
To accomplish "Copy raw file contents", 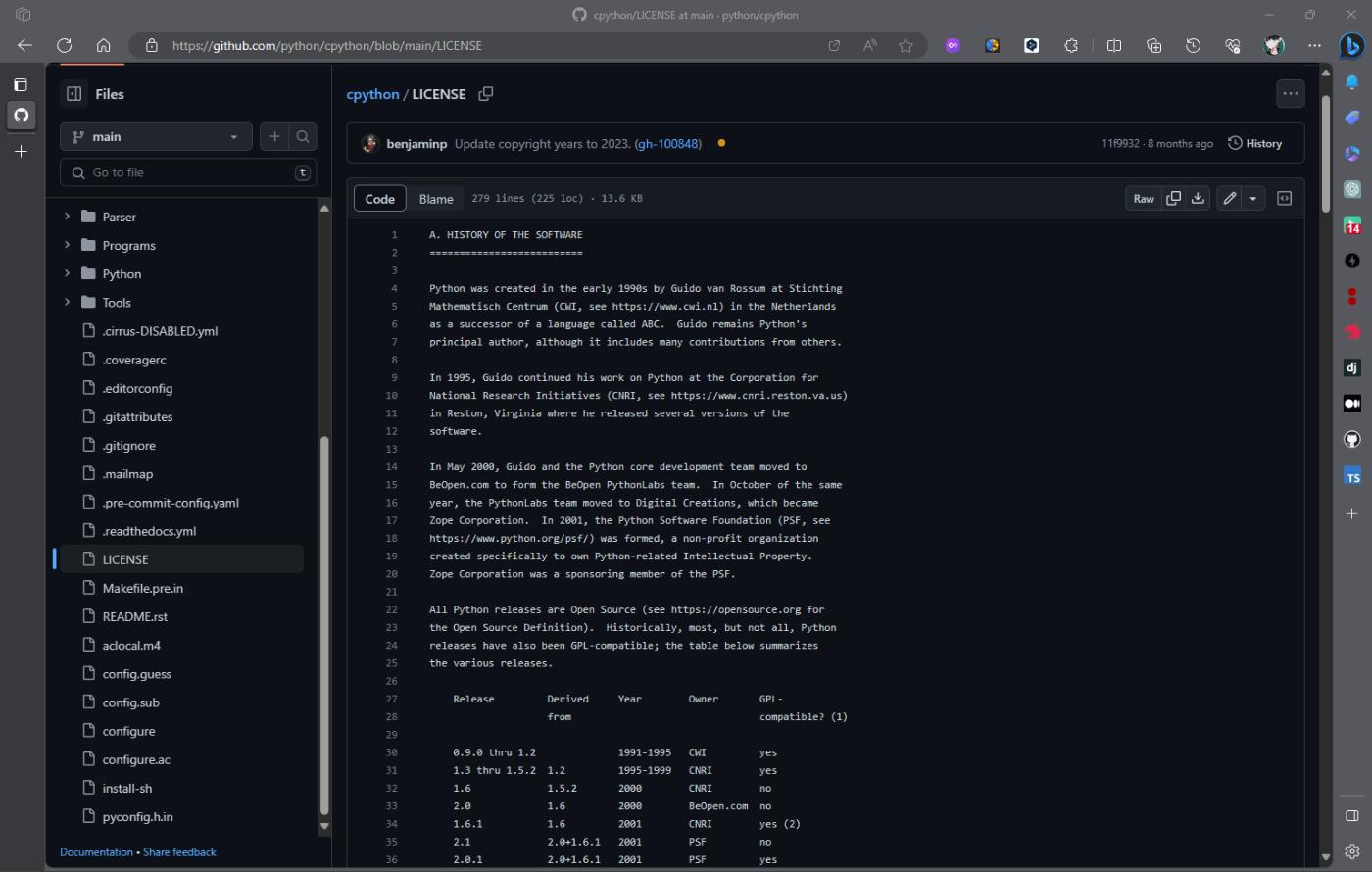I will click(x=1173, y=198).
